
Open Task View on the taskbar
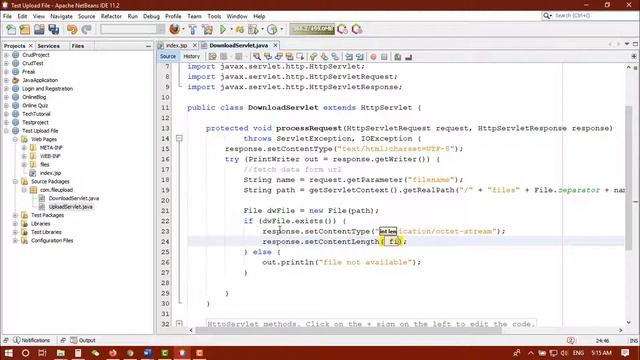pos(42,353)
